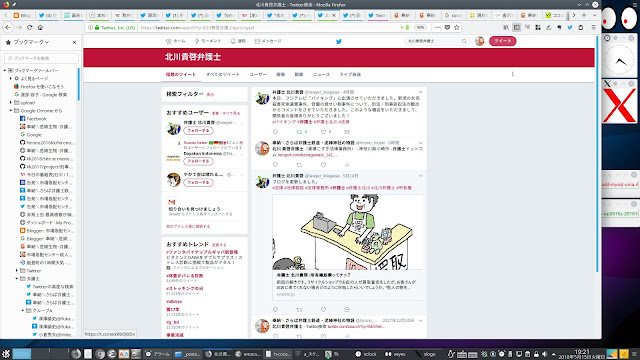The height and width of the screenshot is (360, 640).
Task: Click the volume icon in system tray
Action: point(544,354)
